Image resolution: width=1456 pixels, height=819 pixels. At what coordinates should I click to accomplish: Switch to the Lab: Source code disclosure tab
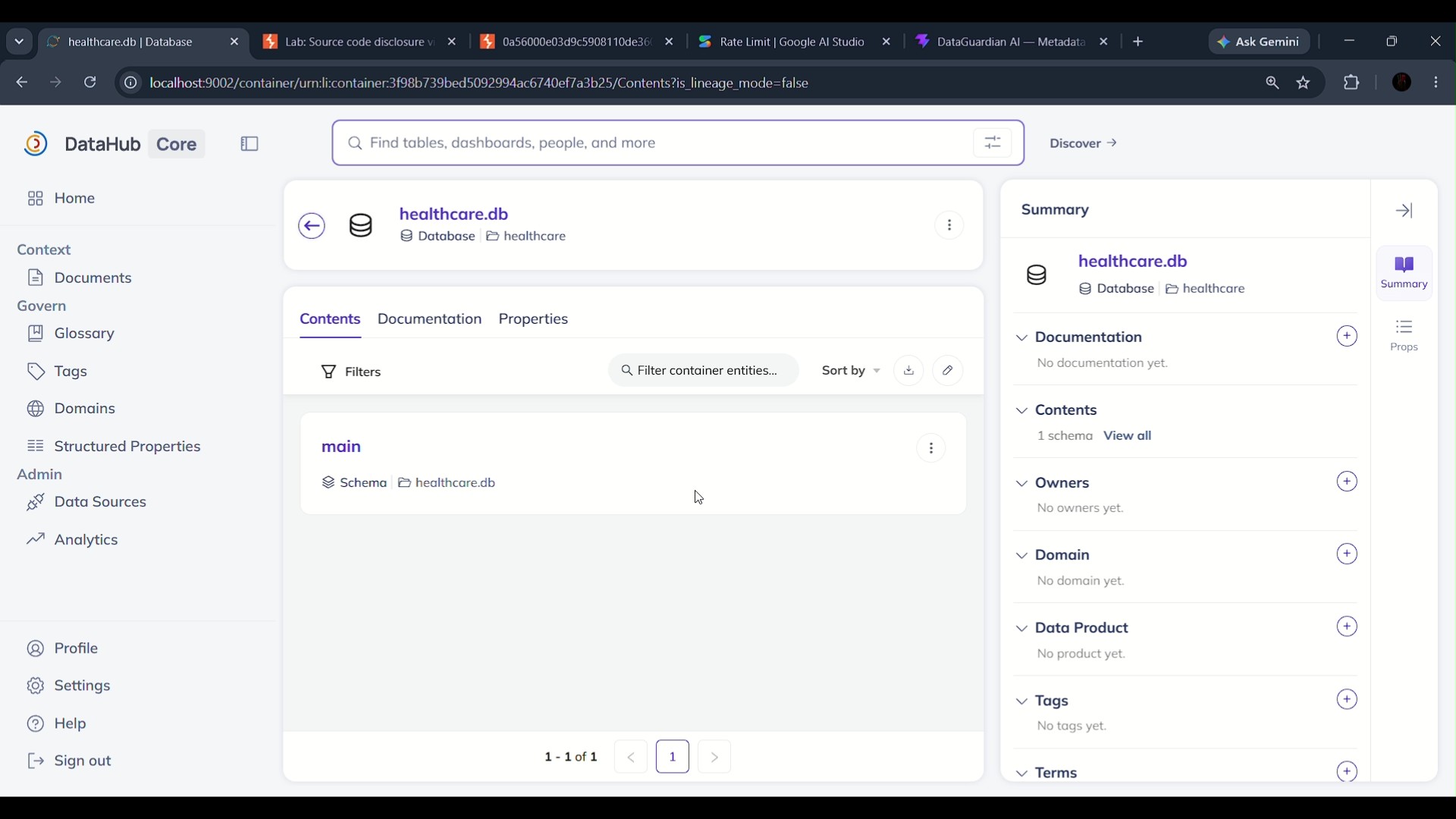[359, 42]
